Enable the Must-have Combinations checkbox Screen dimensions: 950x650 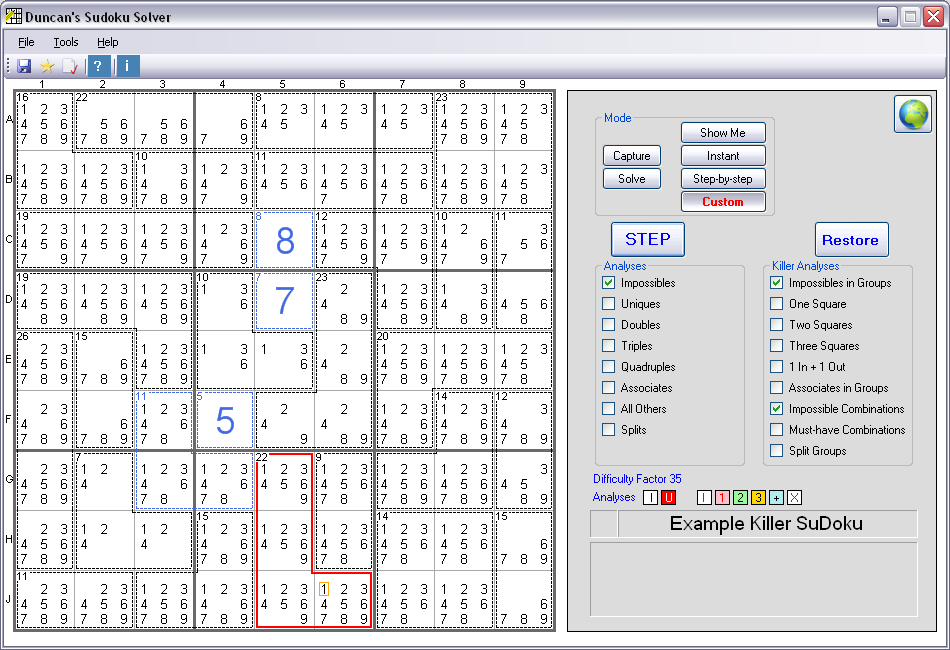coord(776,429)
